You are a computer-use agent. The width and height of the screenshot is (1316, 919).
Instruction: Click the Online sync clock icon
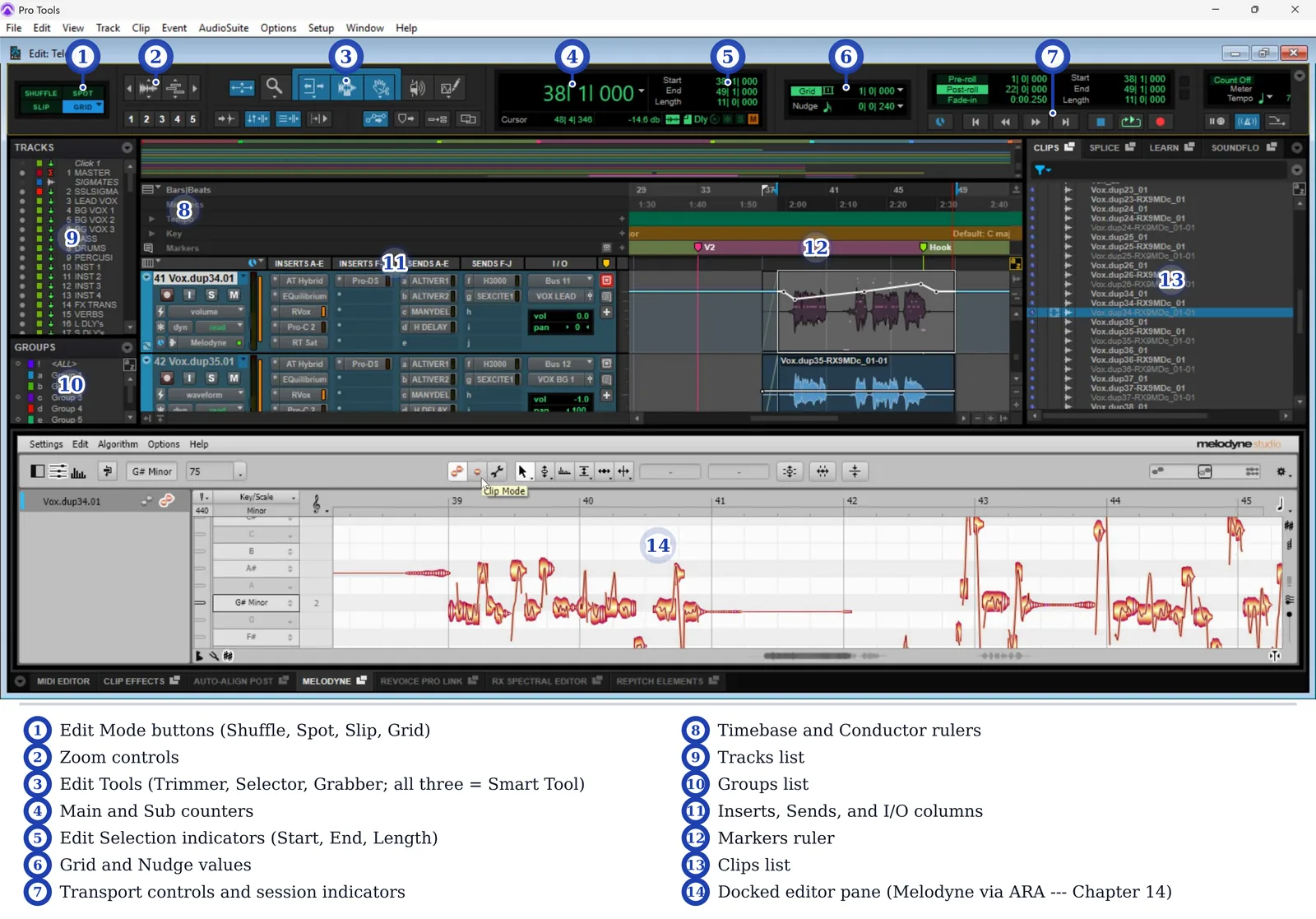point(940,122)
